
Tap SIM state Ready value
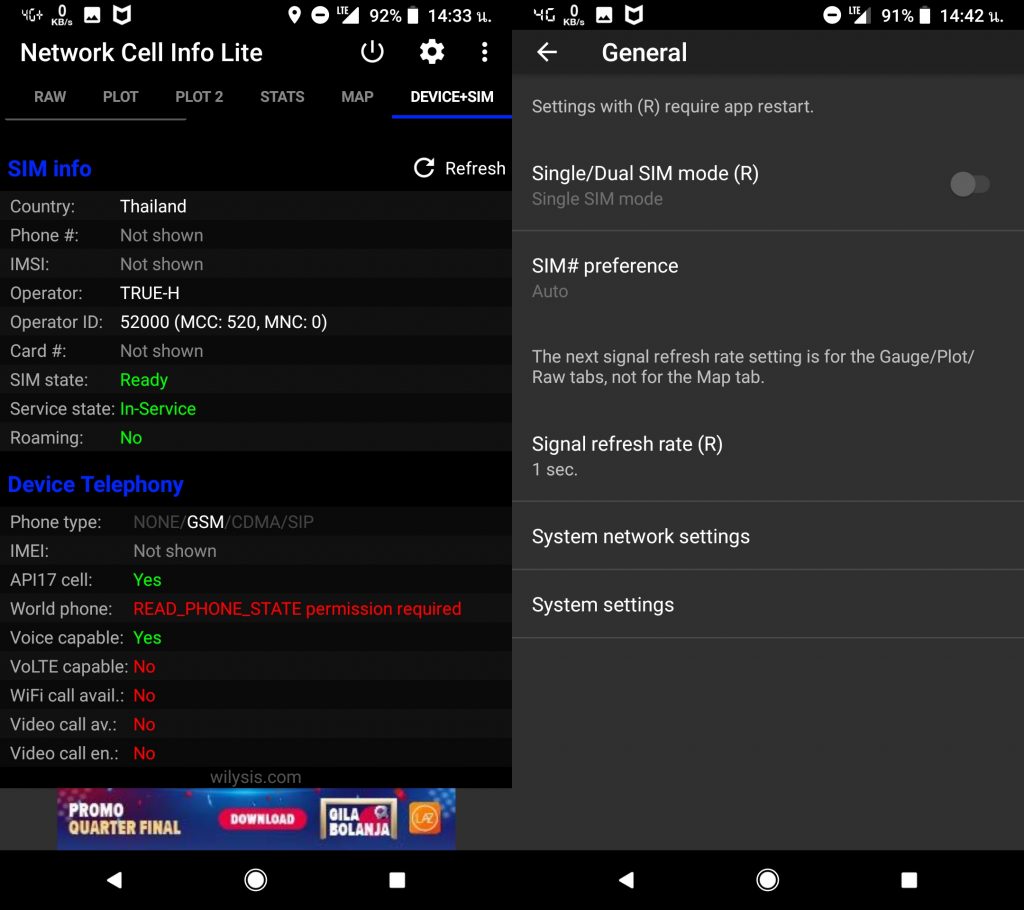[x=144, y=380]
